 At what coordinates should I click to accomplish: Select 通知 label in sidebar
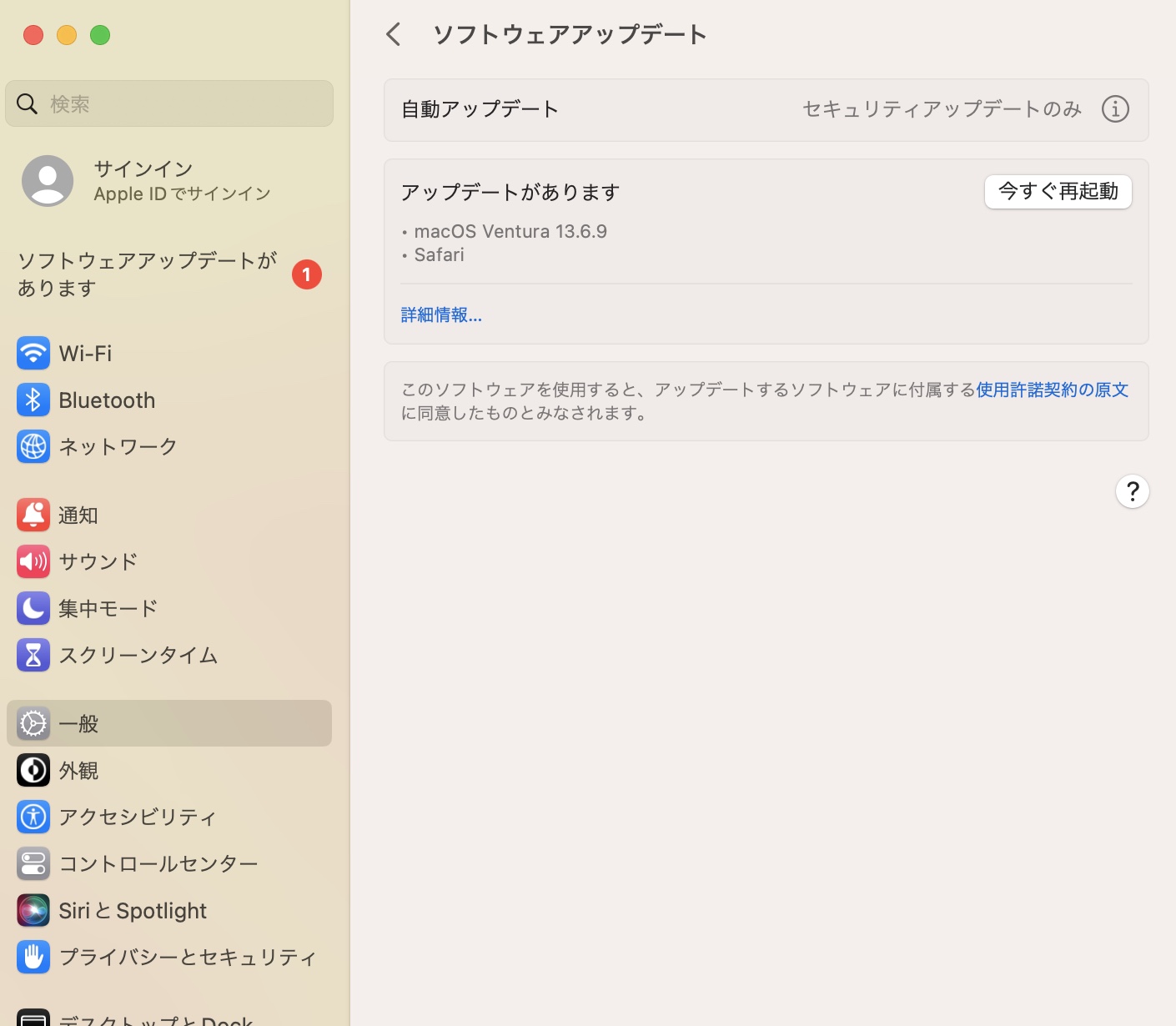point(78,516)
